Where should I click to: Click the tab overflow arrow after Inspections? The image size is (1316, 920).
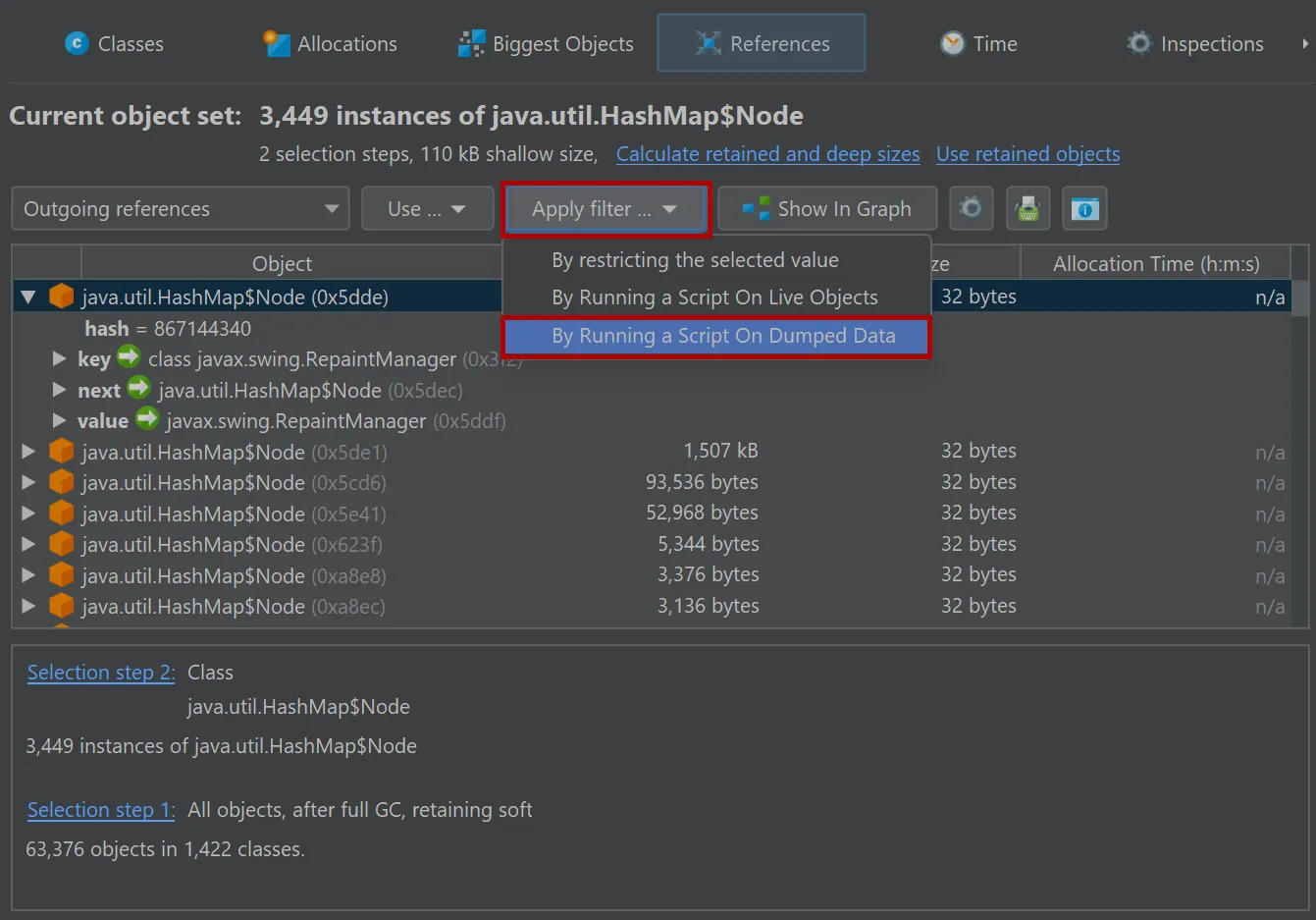pyautogui.click(x=1304, y=43)
